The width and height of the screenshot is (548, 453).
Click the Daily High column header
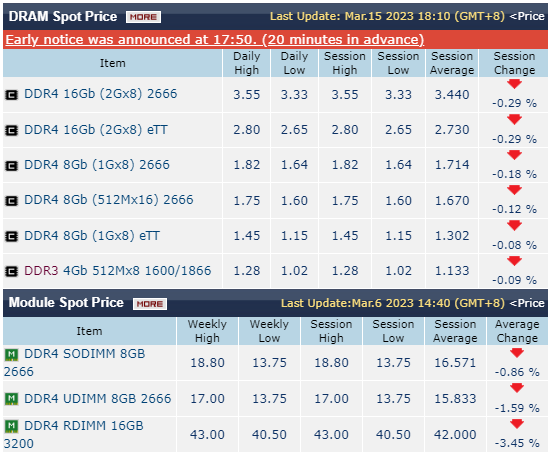click(247, 63)
